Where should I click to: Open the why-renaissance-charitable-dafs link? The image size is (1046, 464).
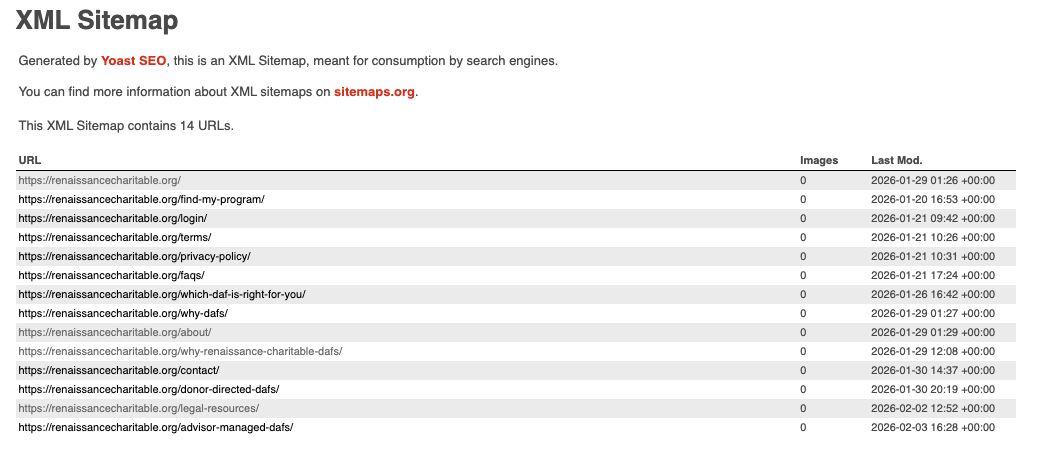coord(181,351)
